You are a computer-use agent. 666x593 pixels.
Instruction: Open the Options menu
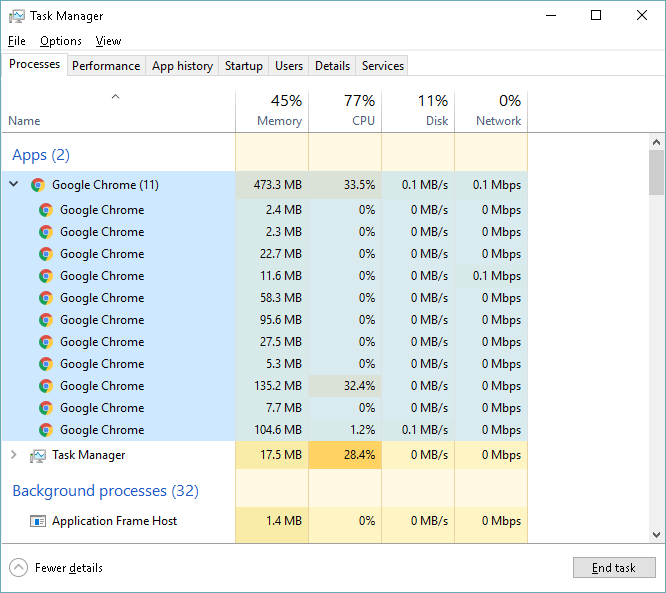pos(61,41)
